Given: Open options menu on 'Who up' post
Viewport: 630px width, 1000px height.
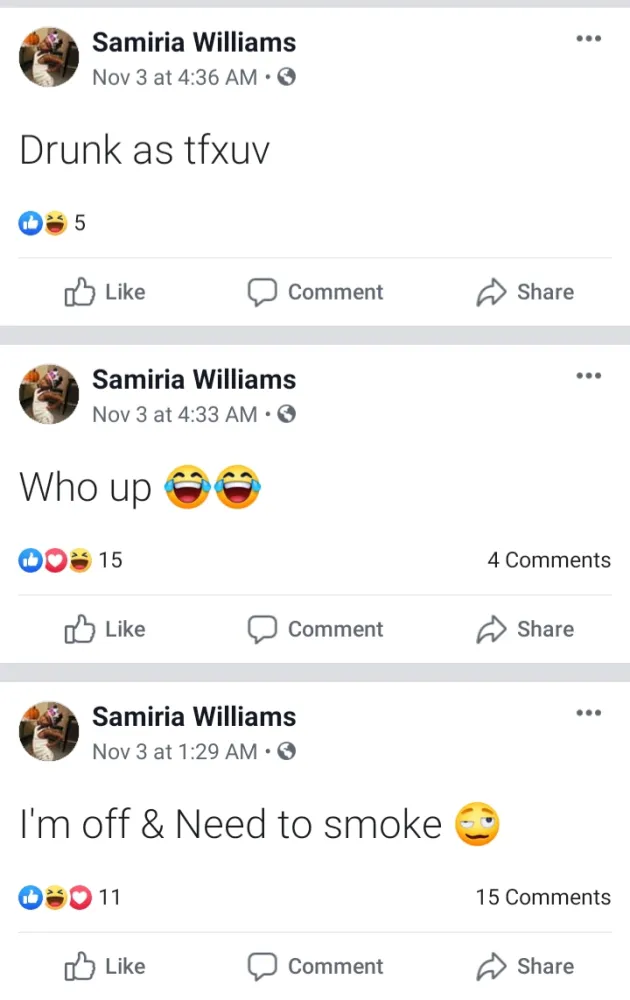Looking at the screenshot, I should (588, 376).
